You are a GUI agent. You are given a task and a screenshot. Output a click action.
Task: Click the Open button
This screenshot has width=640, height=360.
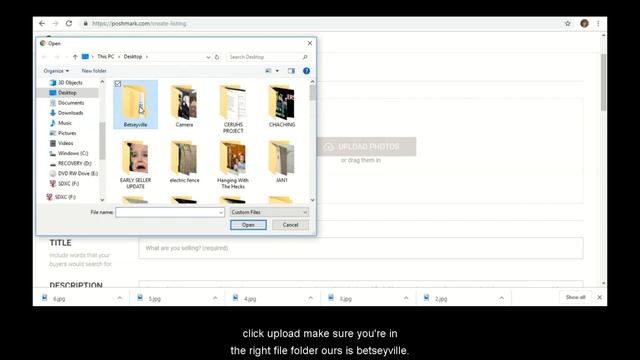click(248, 225)
